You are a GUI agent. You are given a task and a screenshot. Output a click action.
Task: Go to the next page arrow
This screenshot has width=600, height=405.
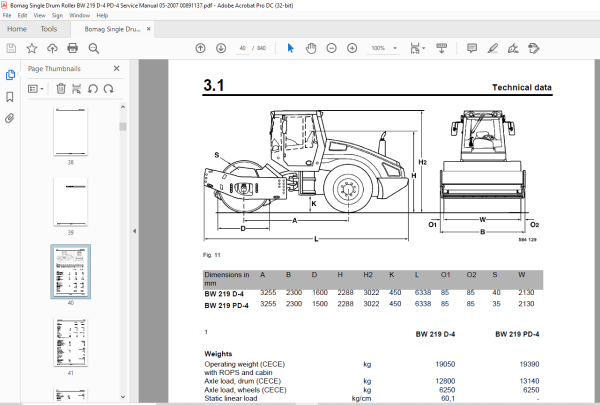pyautogui.click(x=221, y=48)
